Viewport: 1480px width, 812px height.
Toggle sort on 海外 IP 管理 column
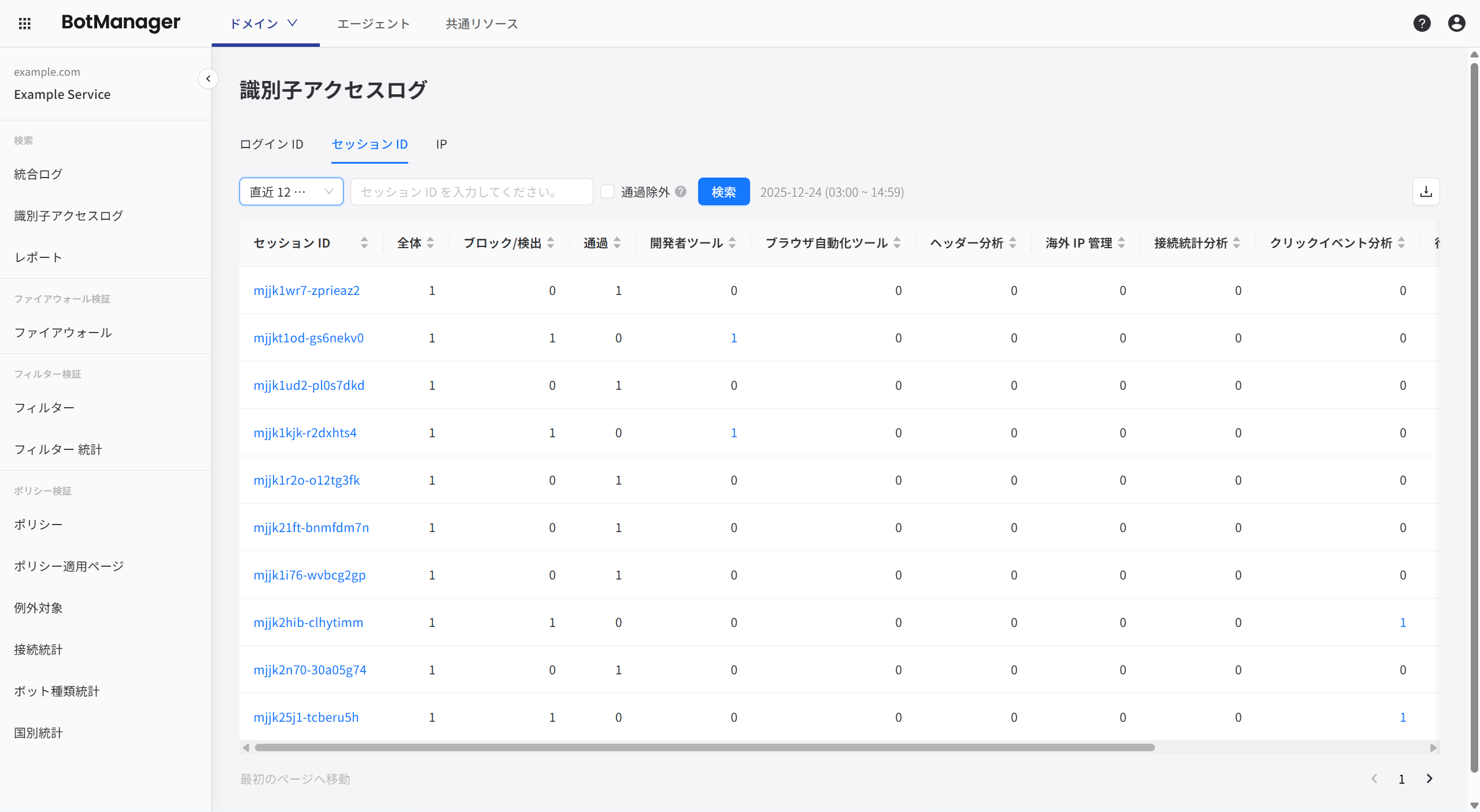tap(1121, 243)
